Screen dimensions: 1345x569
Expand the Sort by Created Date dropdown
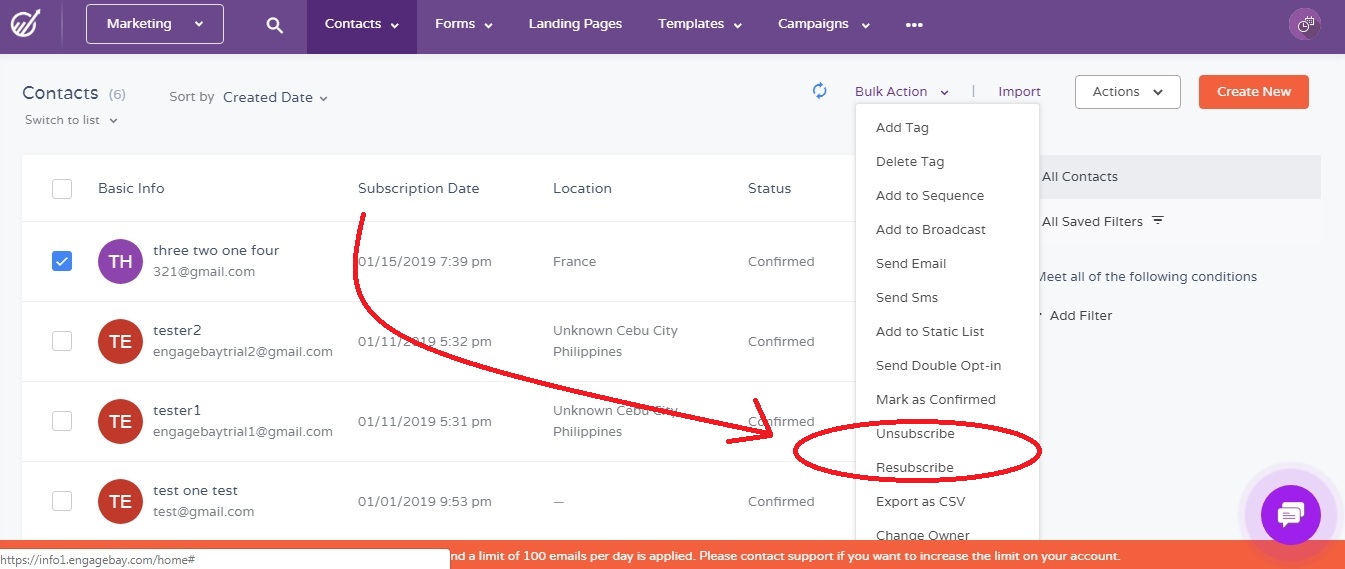click(275, 97)
